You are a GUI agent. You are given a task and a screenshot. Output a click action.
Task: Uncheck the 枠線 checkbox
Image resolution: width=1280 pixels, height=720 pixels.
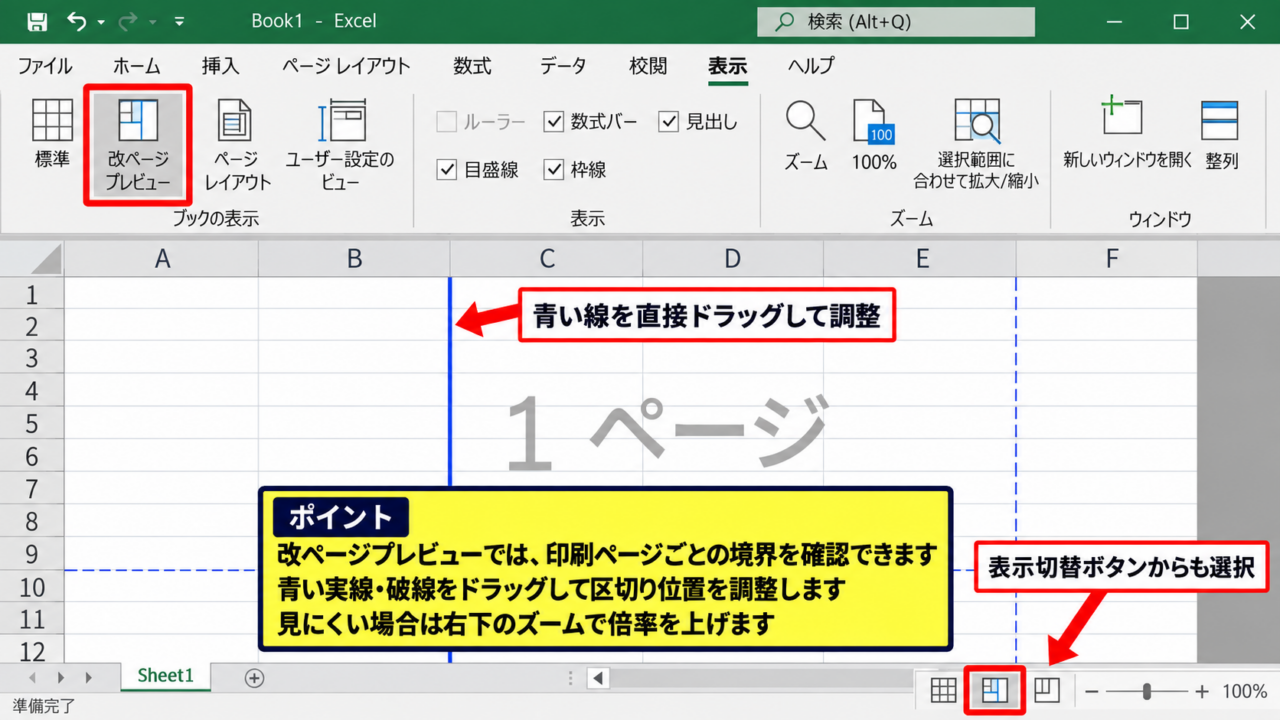(x=553, y=170)
